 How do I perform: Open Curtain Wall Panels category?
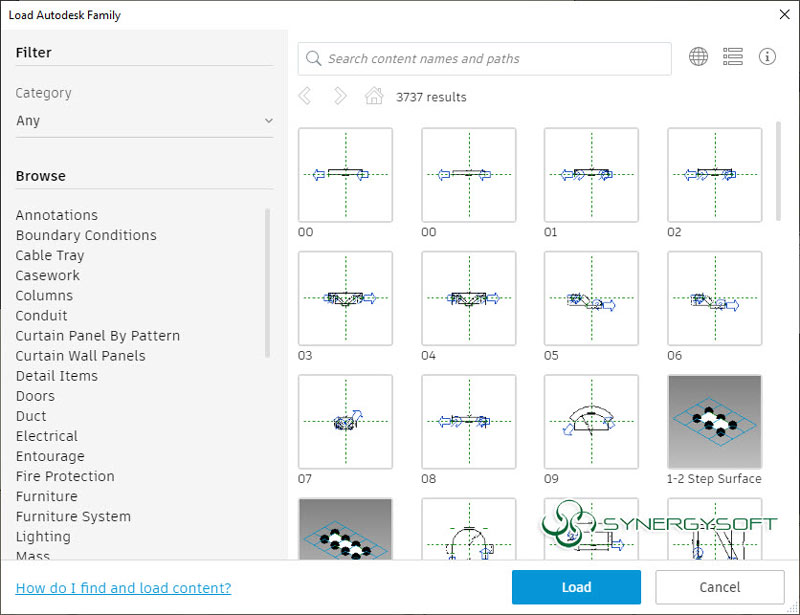(80, 356)
